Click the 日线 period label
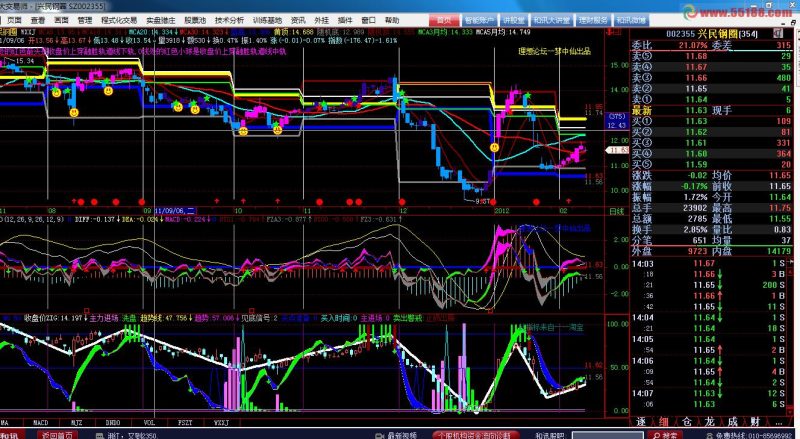The height and width of the screenshot is (439, 800). [617, 211]
